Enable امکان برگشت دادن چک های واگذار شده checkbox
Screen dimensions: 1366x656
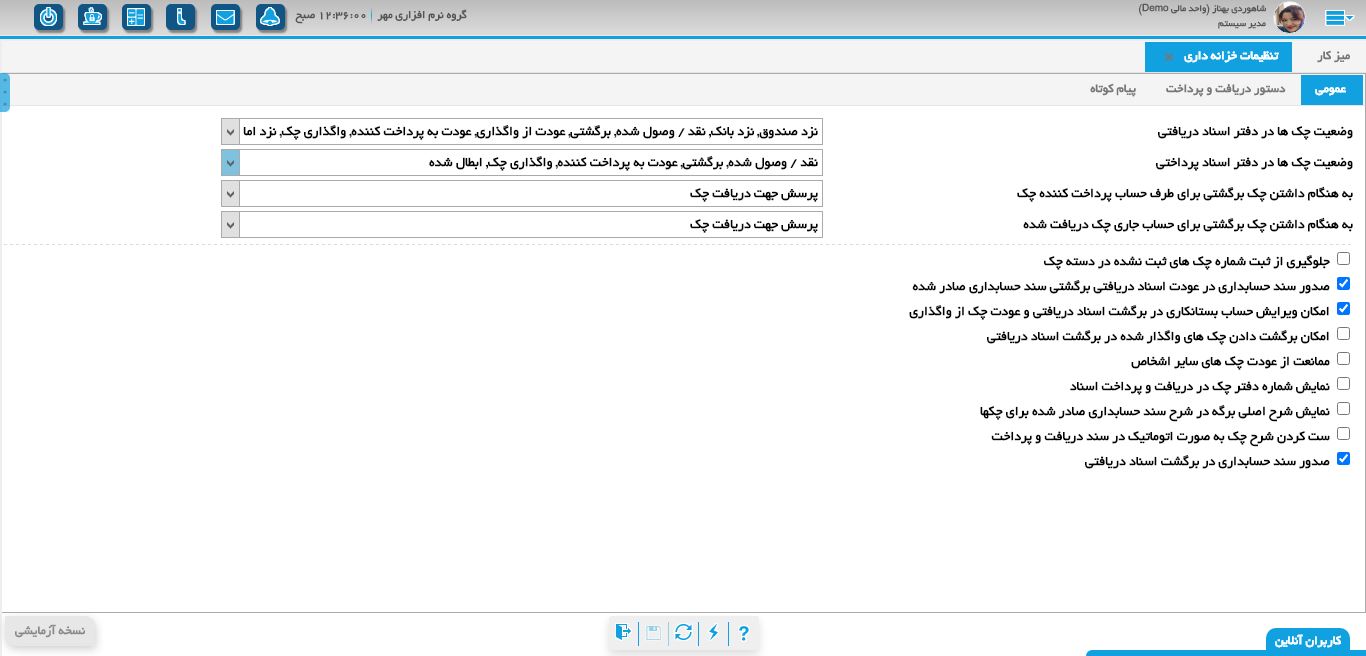coord(1343,334)
